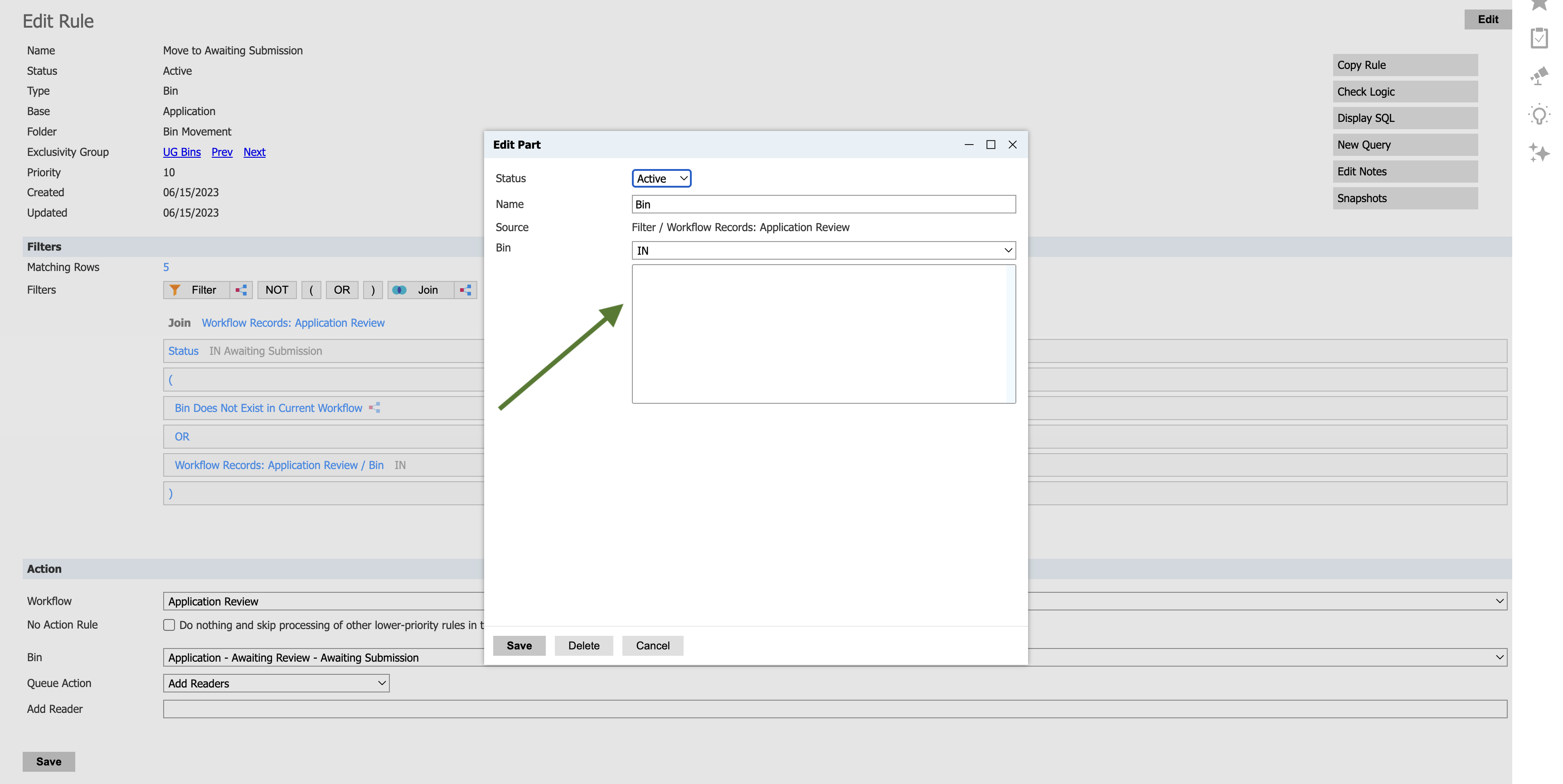The image size is (1563, 784).
Task: Click the funnel Filter button
Action: pos(196,290)
